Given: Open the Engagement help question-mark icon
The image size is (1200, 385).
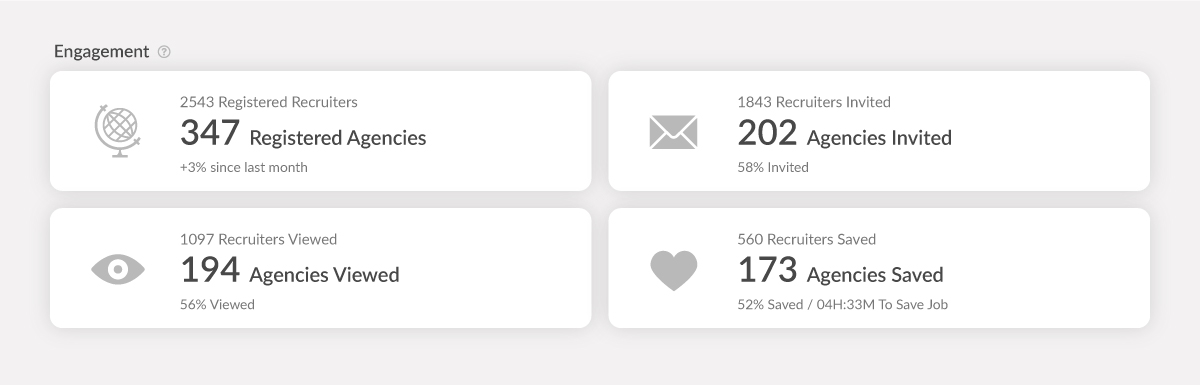Looking at the screenshot, I should click(164, 52).
